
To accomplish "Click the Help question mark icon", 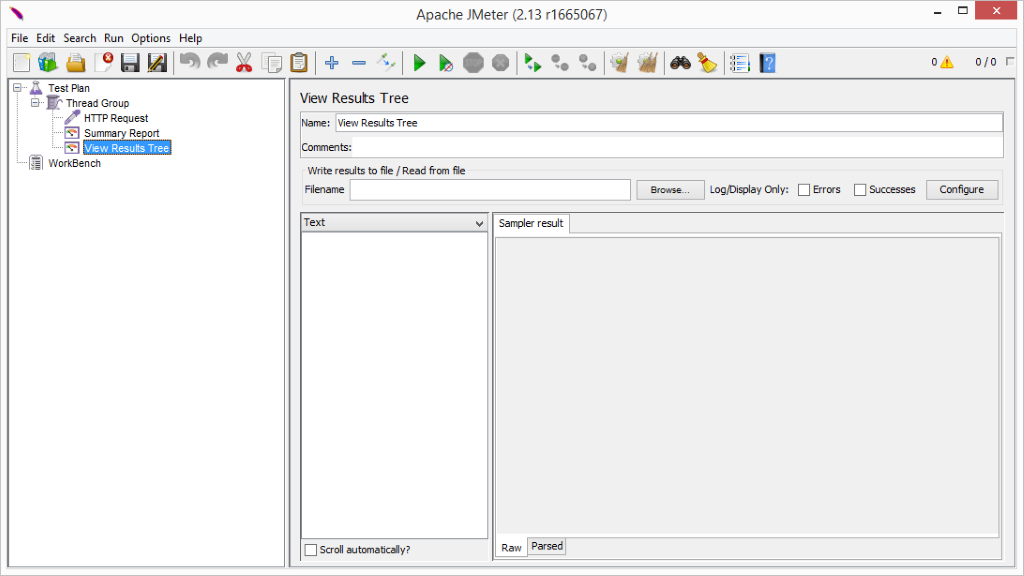I will (x=767, y=63).
